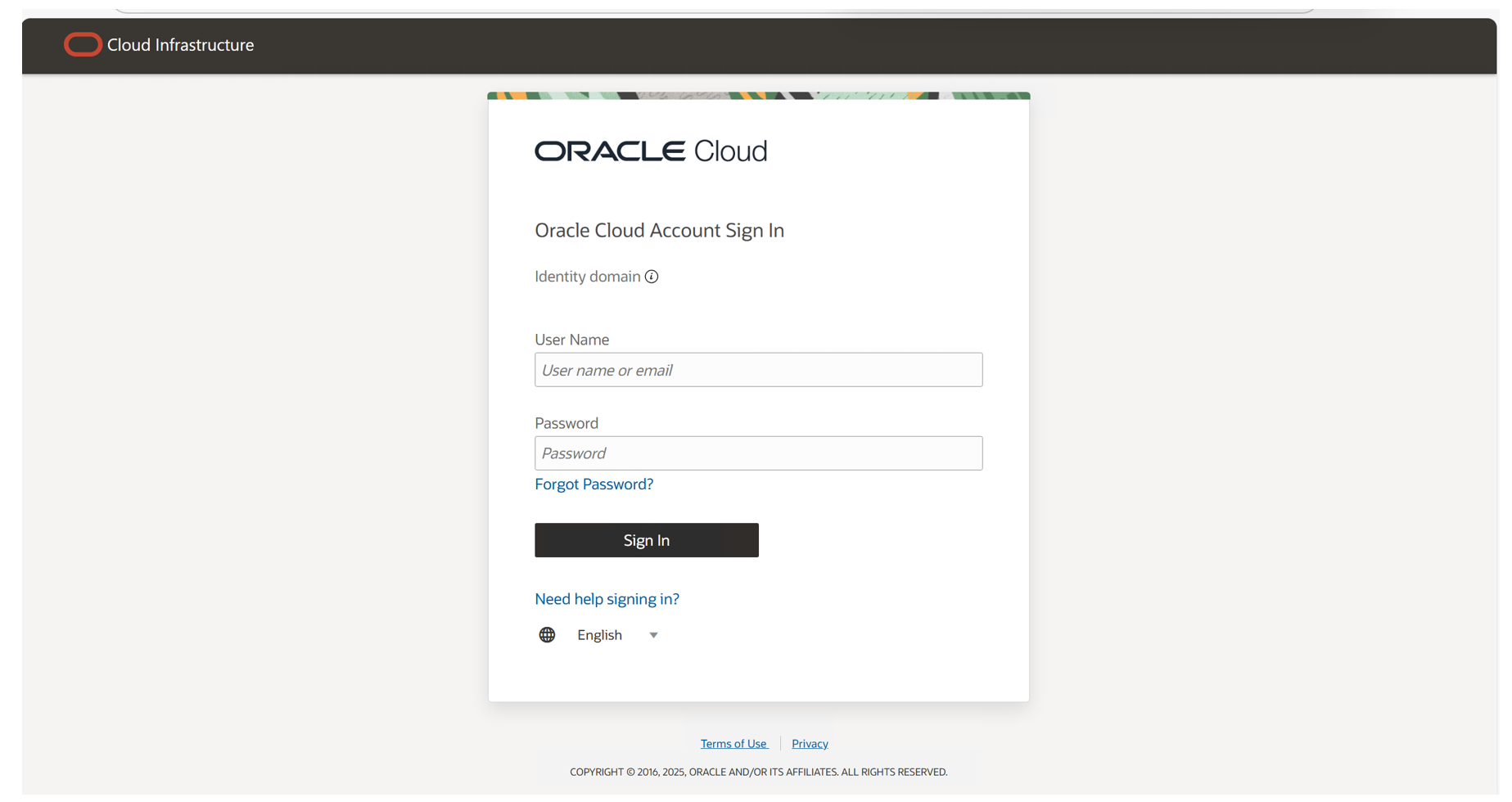Open the Terms of Use link

[733, 744]
